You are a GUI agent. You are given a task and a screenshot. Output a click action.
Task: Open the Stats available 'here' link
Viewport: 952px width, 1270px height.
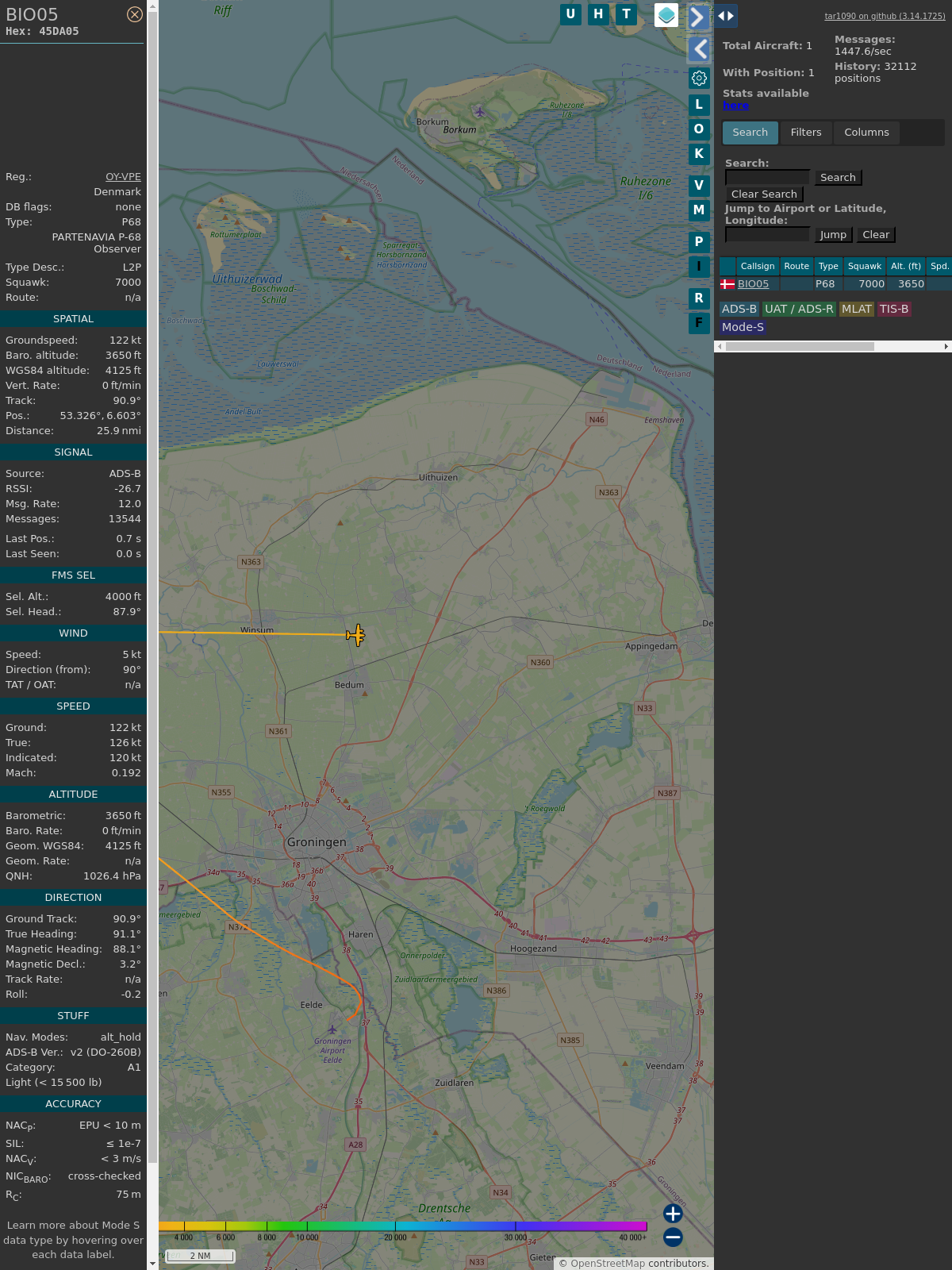[x=735, y=106]
